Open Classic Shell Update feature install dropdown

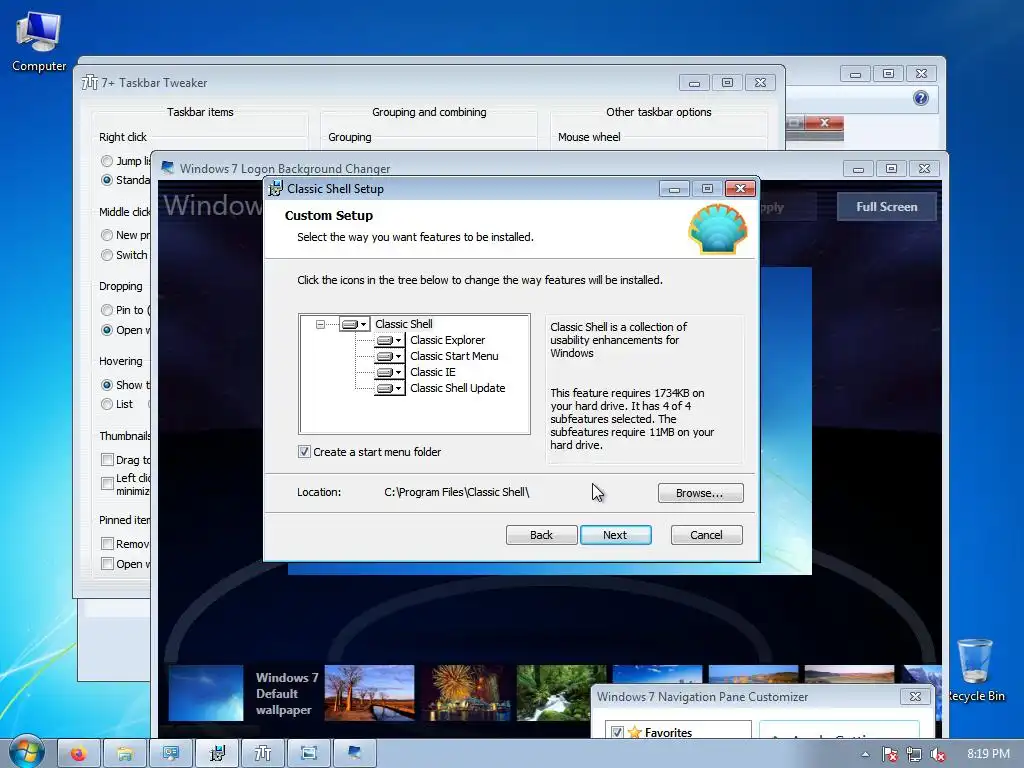pos(390,388)
